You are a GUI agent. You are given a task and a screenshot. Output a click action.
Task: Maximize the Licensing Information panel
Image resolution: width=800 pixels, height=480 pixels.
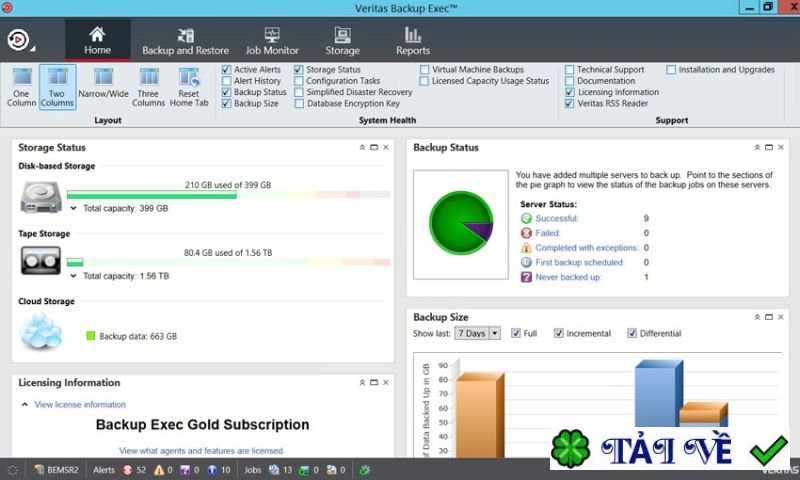click(x=374, y=382)
